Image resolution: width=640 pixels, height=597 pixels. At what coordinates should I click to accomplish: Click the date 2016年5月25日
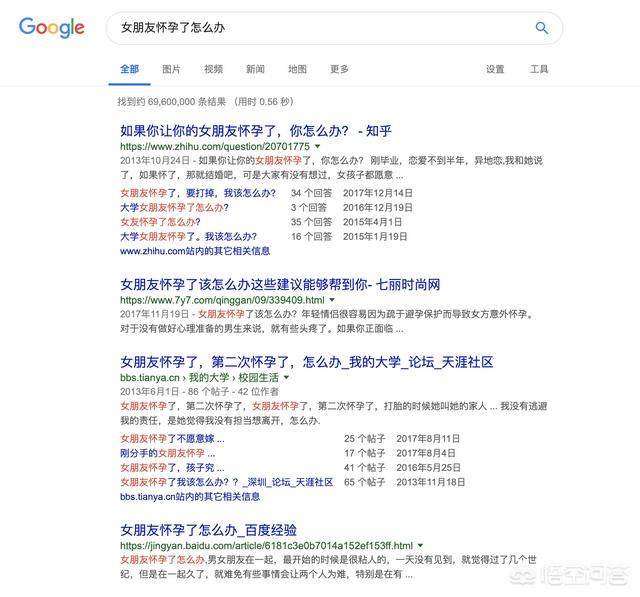(429, 468)
